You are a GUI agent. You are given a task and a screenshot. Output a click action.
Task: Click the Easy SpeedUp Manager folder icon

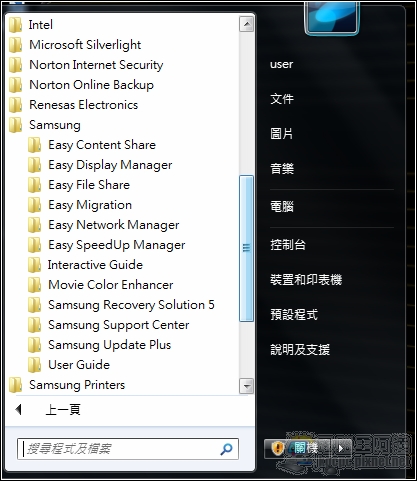34,245
